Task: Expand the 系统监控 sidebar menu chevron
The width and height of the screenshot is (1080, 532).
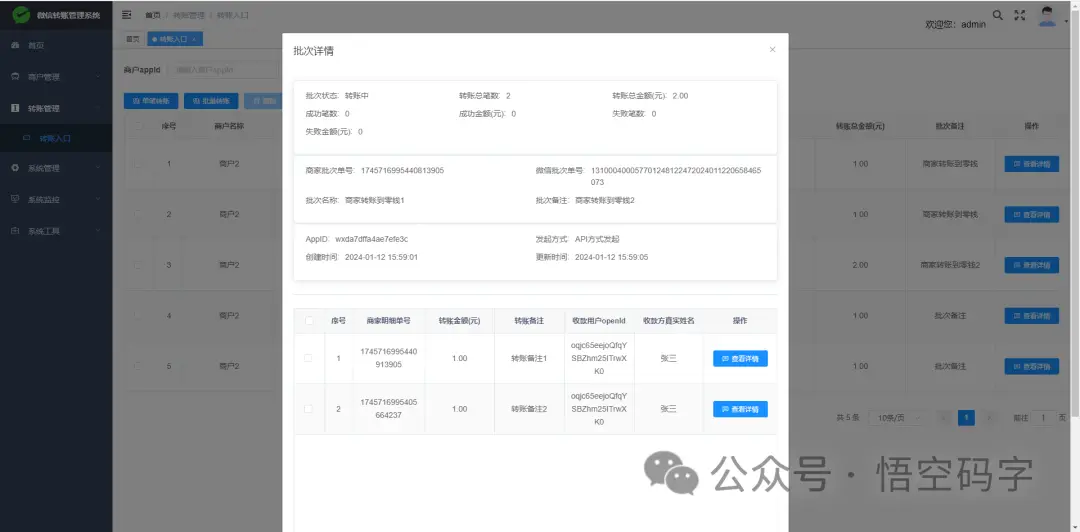Action: 98,199
